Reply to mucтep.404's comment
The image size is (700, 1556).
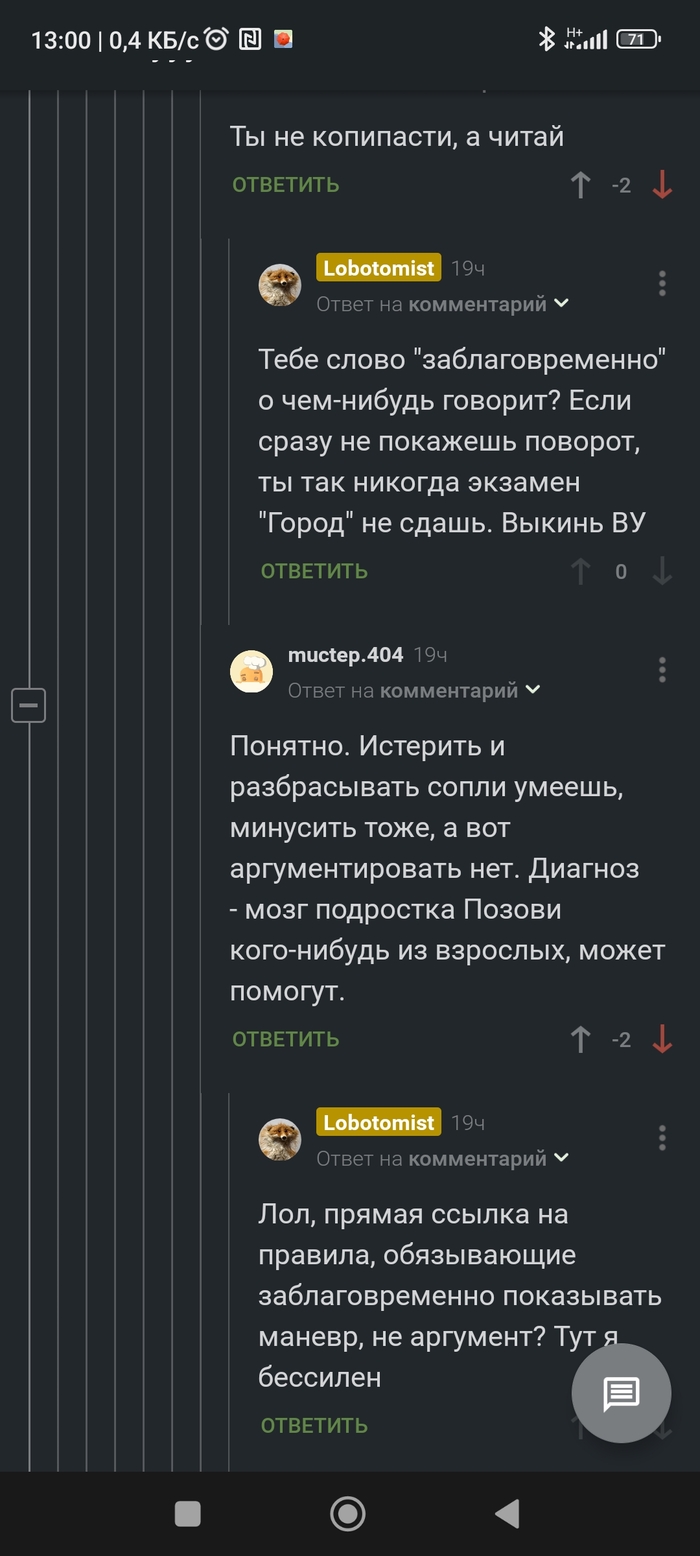click(286, 1039)
